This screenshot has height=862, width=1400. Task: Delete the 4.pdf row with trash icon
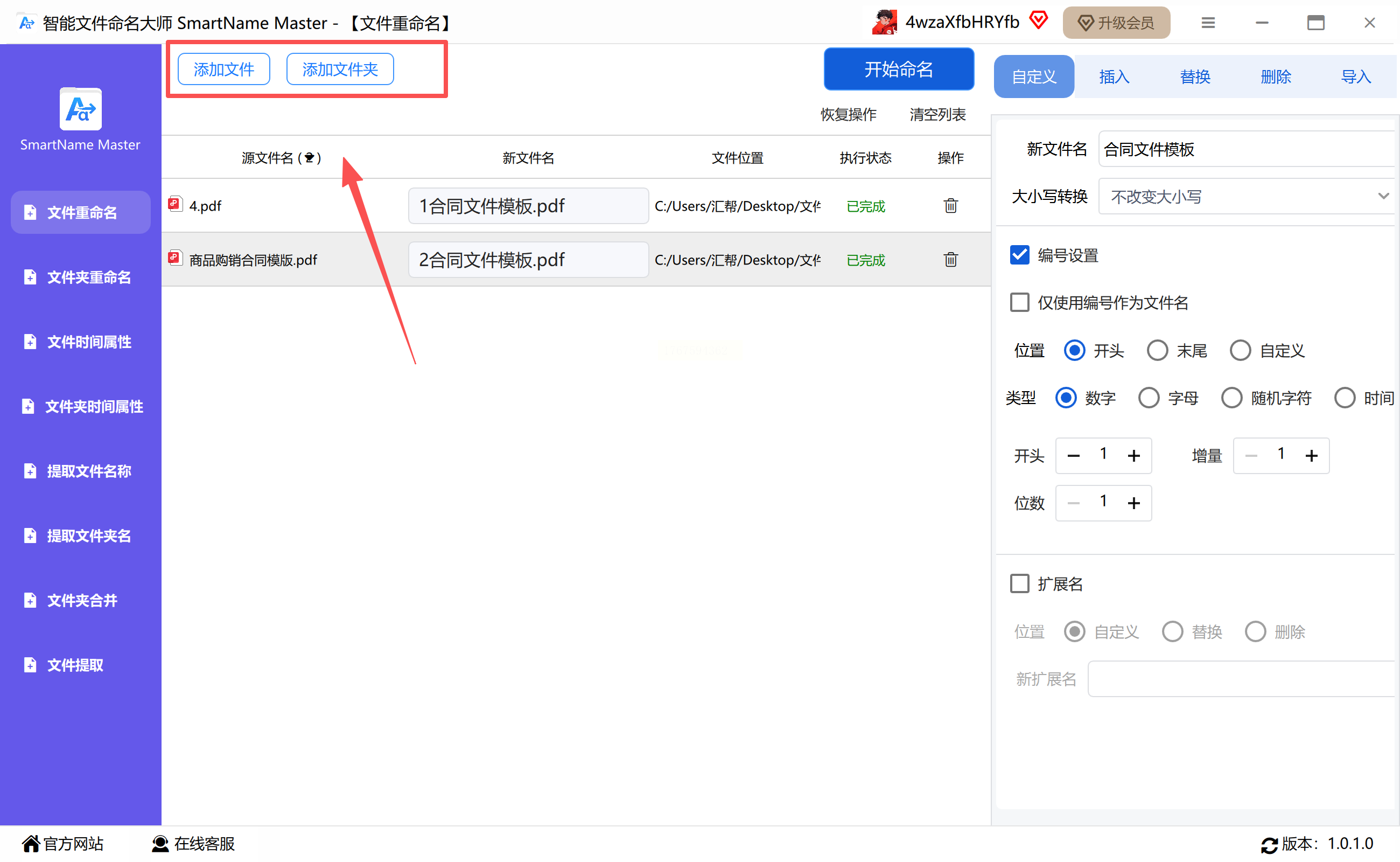(x=950, y=206)
